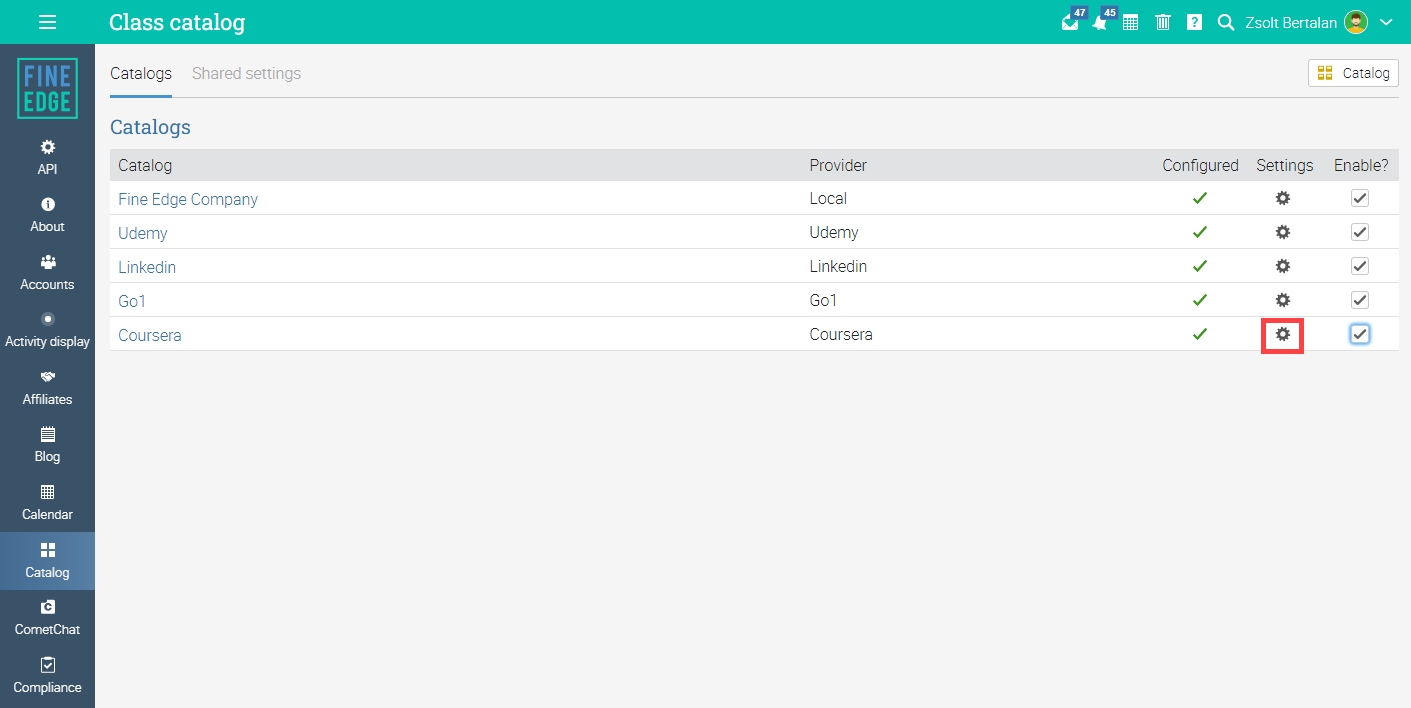
Task: Open settings gear for Fine Edge Company
Action: click(x=1283, y=198)
